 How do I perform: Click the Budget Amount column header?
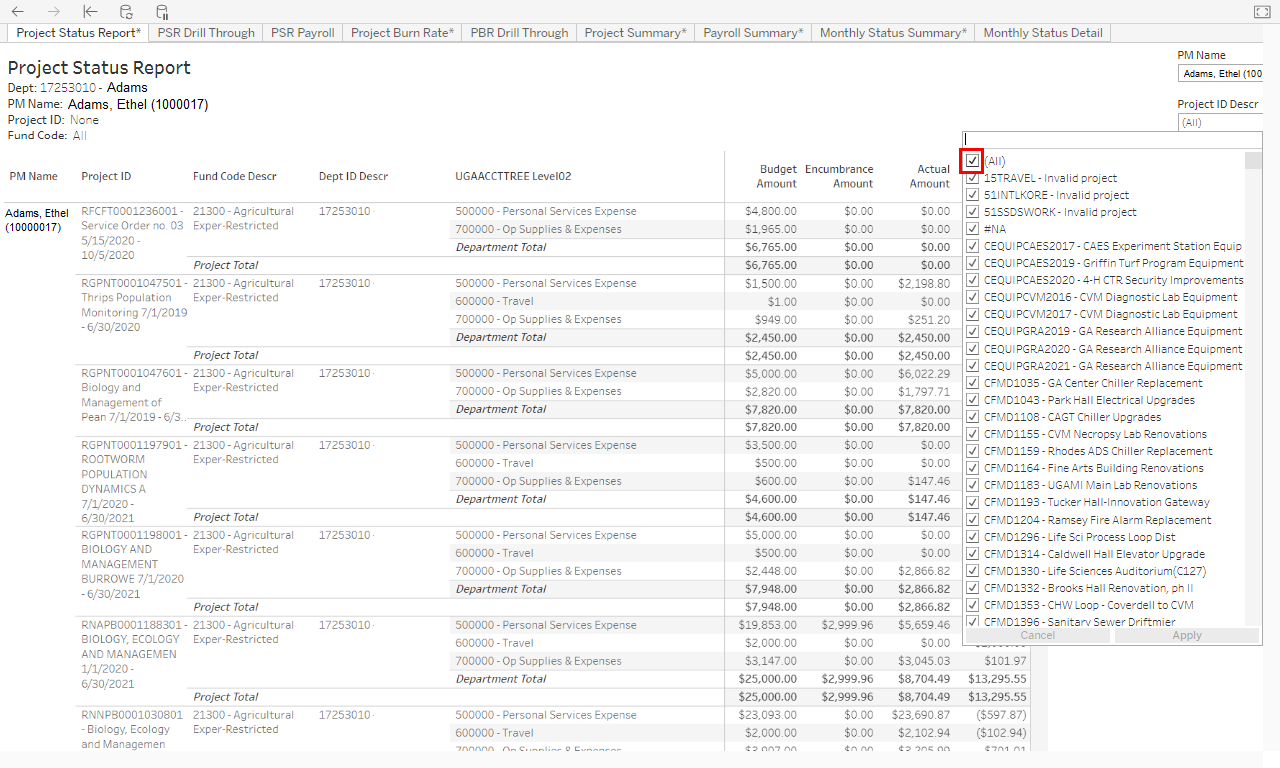[x=778, y=176]
